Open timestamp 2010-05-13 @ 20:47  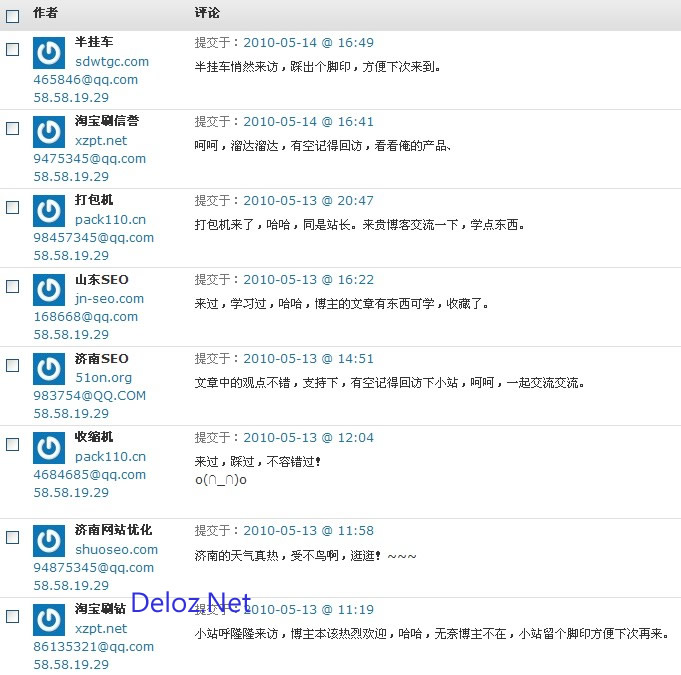[308, 201]
